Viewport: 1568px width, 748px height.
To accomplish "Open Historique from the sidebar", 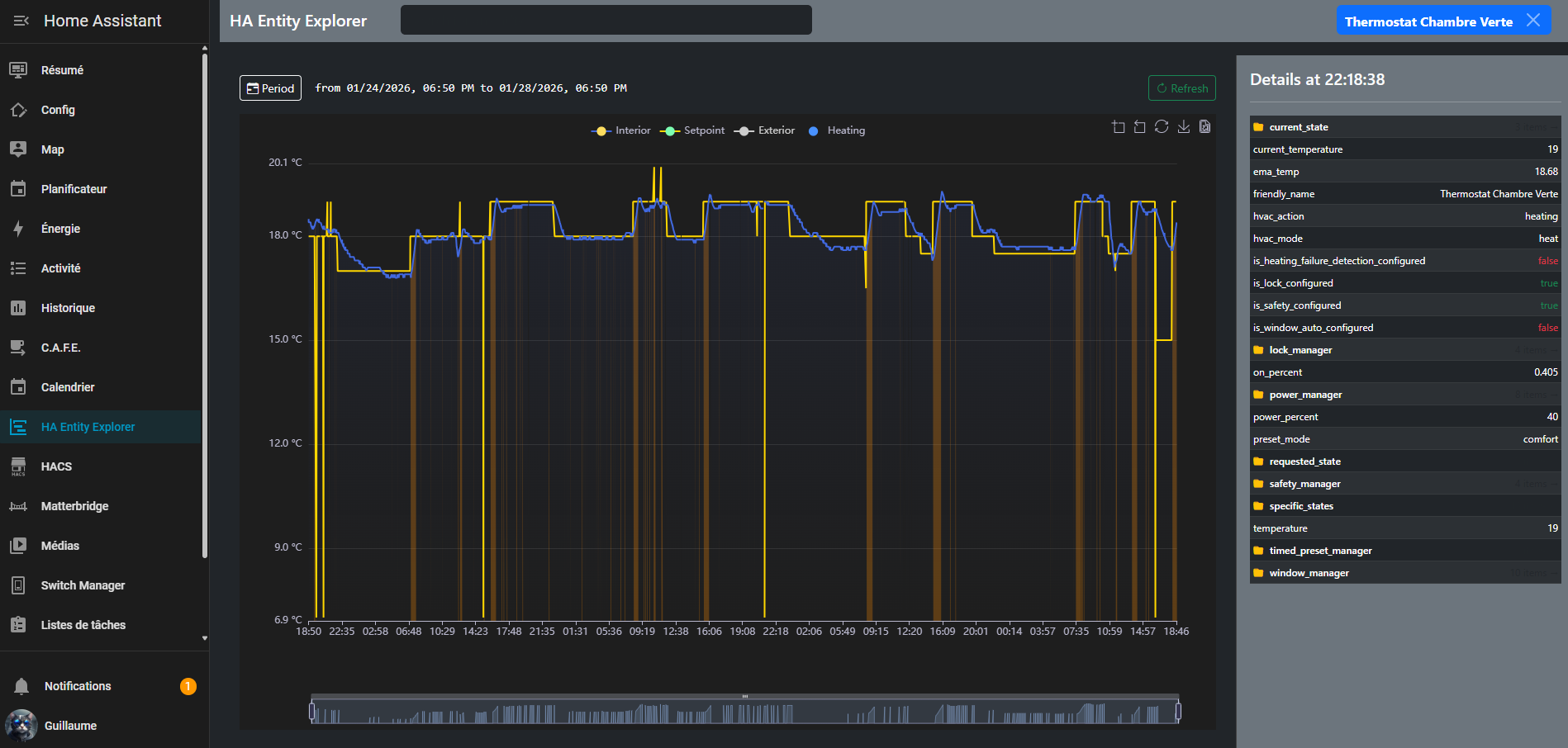I will coord(68,308).
